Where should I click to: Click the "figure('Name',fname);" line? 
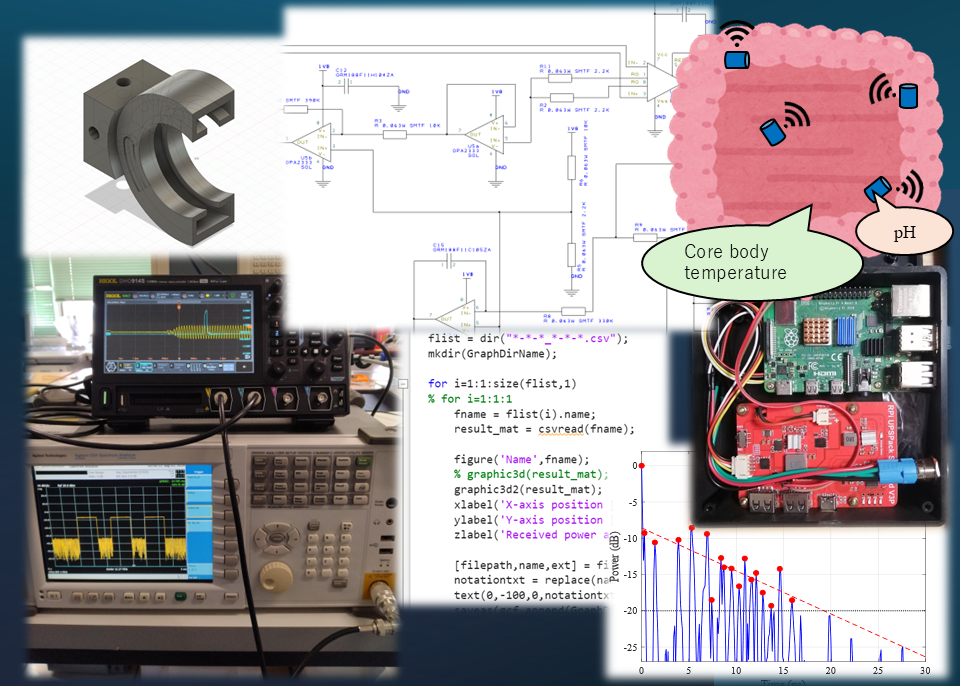[x=522, y=459]
